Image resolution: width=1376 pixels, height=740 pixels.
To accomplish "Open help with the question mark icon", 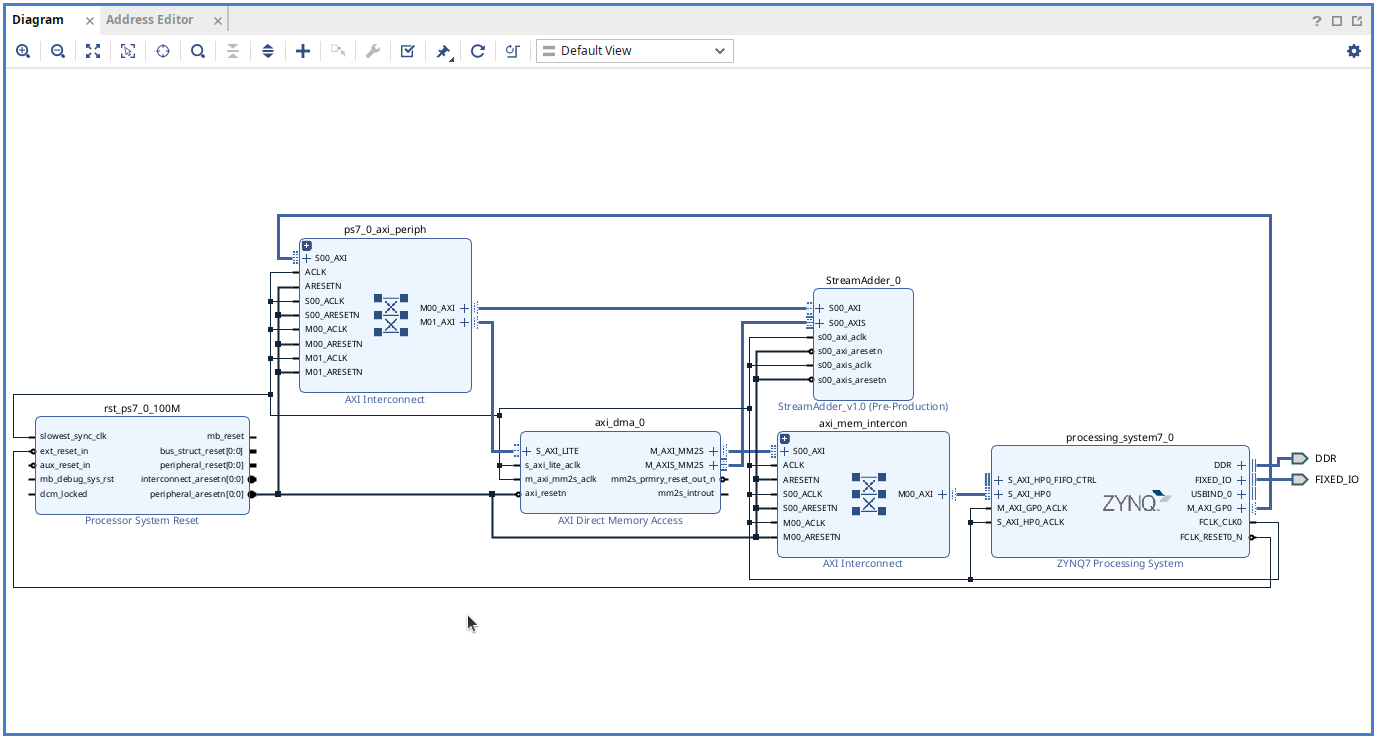I will tap(1317, 20).
